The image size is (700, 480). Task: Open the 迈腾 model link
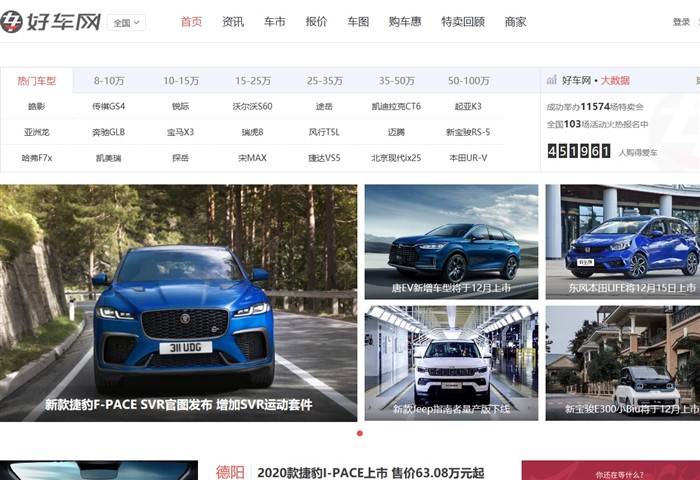(396, 132)
